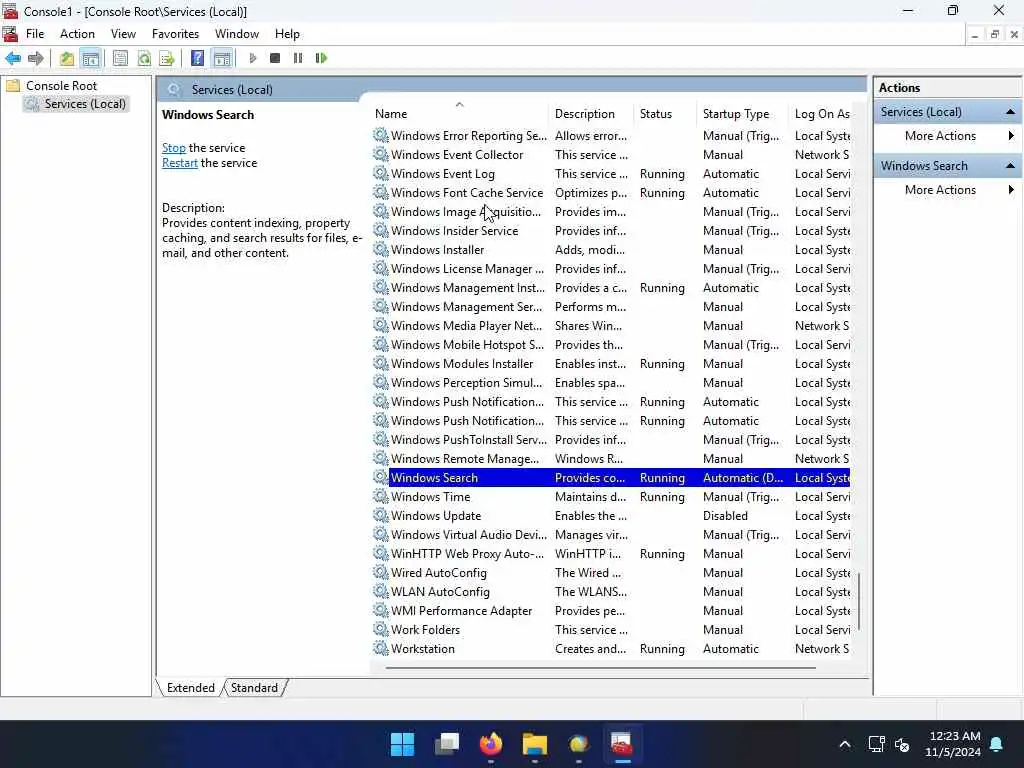Image resolution: width=1024 pixels, height=768 pixels.
Task: Click the gear icon beside WLAN AutoConfig
Action: [x=381, y=592]
